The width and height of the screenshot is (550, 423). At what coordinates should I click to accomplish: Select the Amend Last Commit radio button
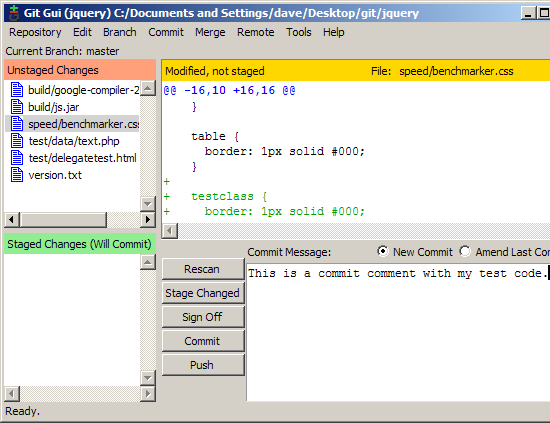click(x=465, y=251)
